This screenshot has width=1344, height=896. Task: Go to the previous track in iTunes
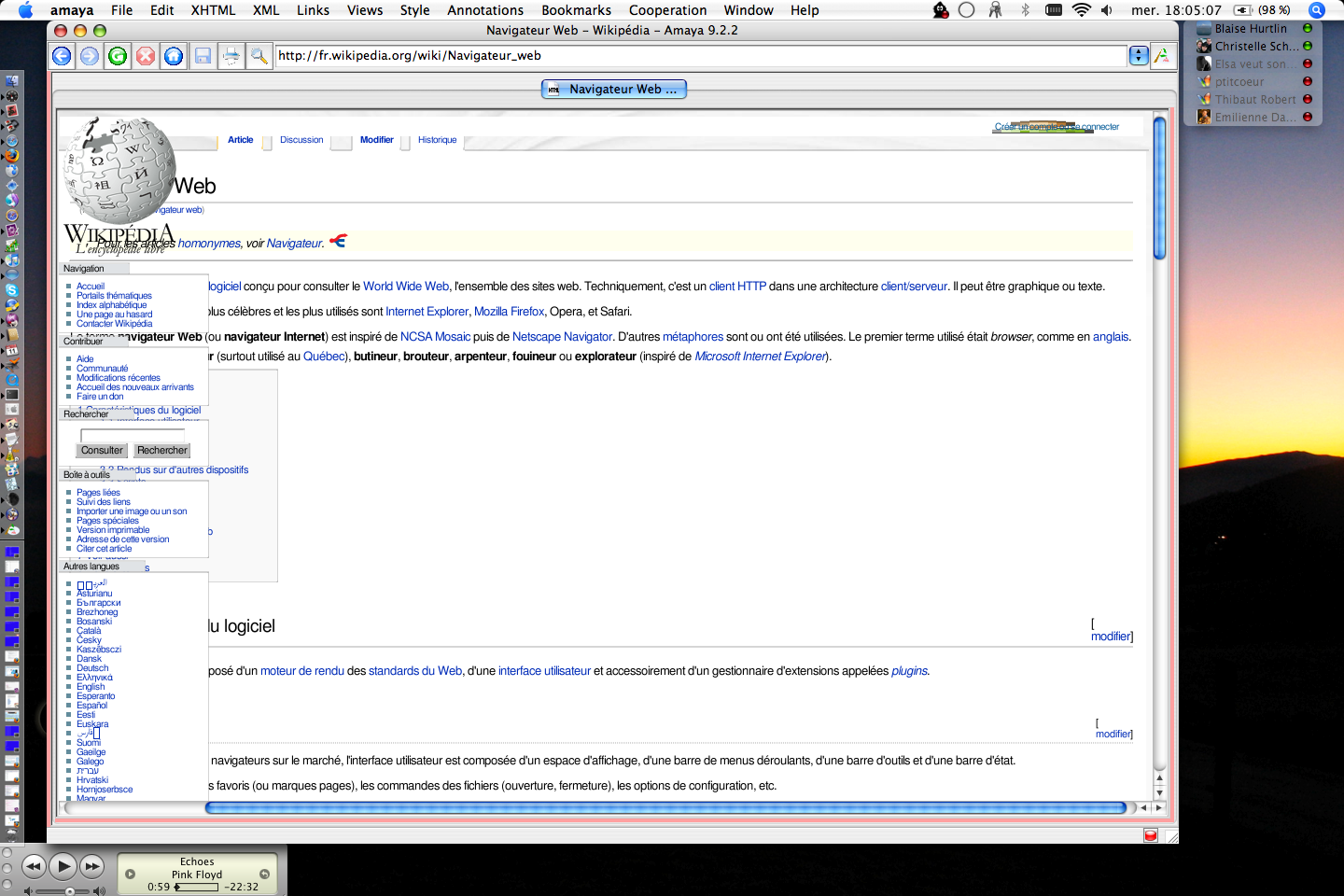34,867
